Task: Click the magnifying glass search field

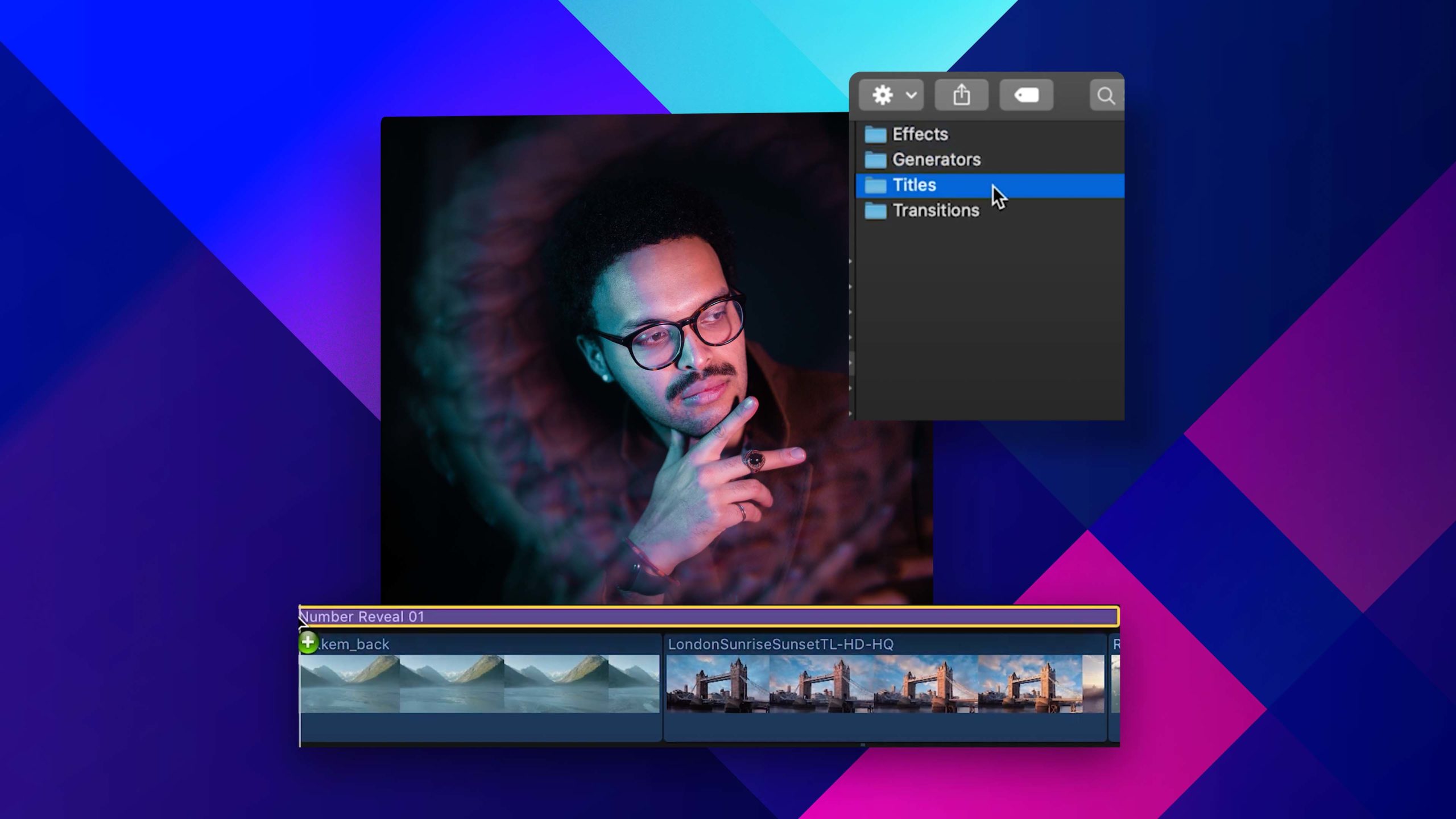Action: 1106,96
